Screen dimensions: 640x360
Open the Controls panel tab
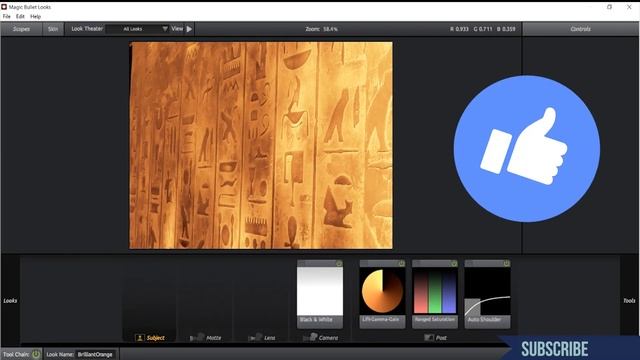[580, 29]
